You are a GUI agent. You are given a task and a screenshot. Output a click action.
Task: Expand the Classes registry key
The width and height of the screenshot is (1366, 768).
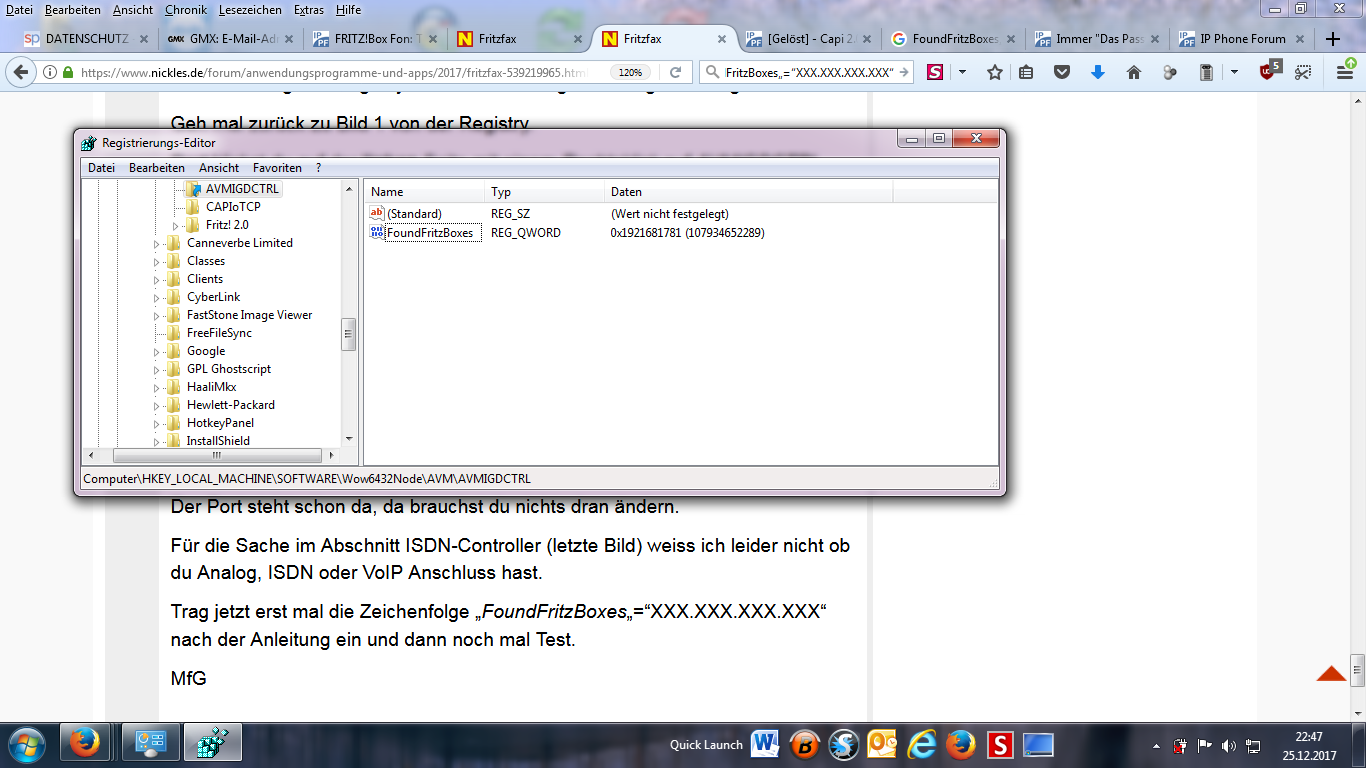[x=158, y=261]
